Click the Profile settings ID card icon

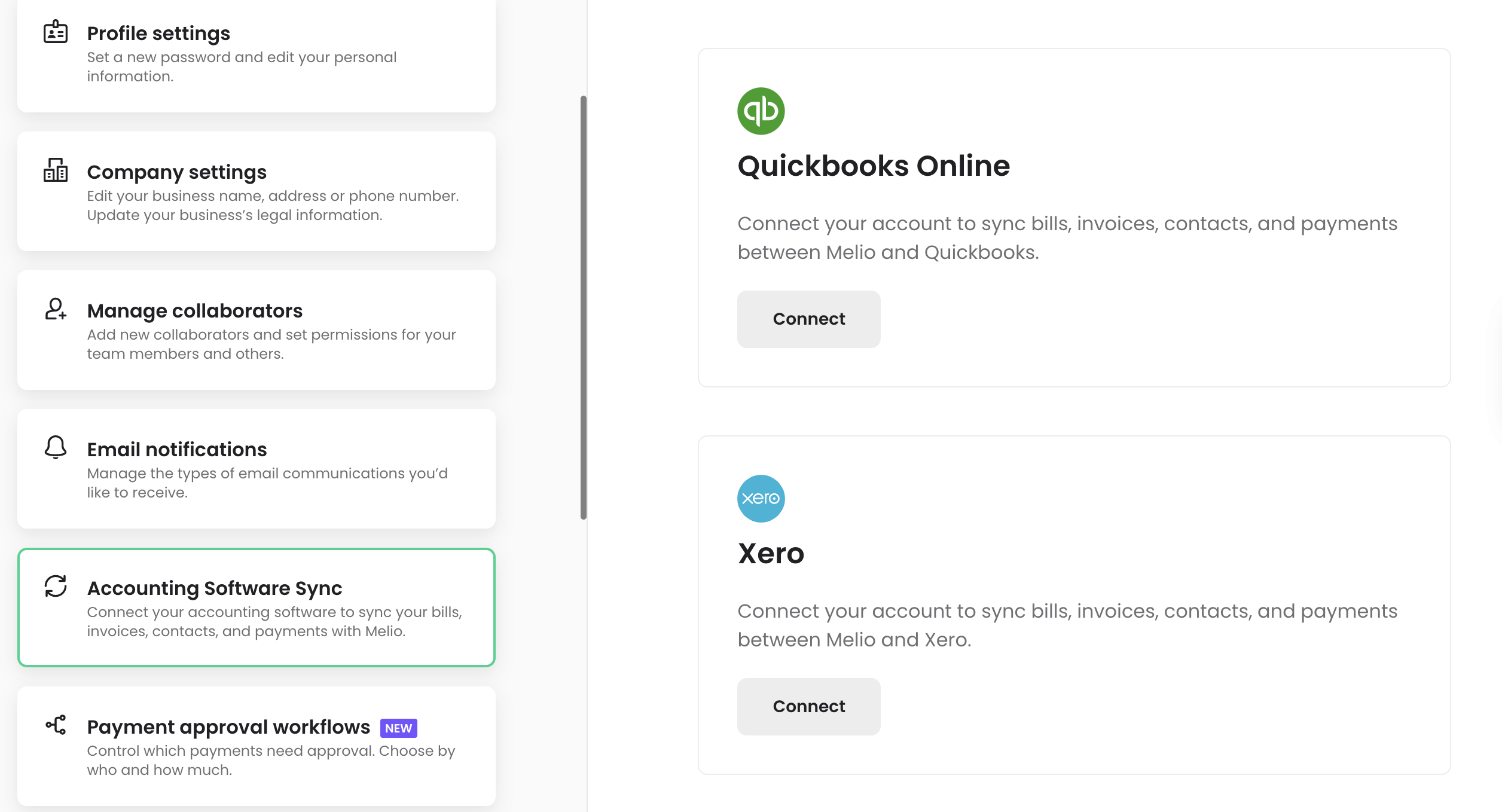(56, 32)
